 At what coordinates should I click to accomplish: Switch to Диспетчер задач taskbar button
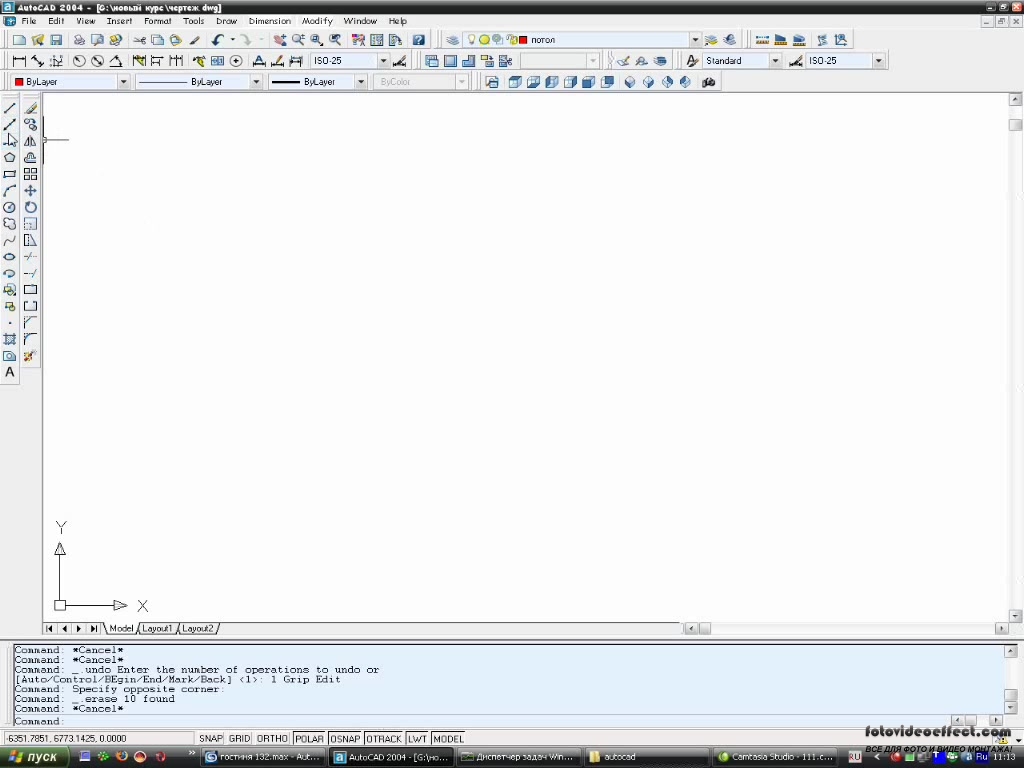519,757
